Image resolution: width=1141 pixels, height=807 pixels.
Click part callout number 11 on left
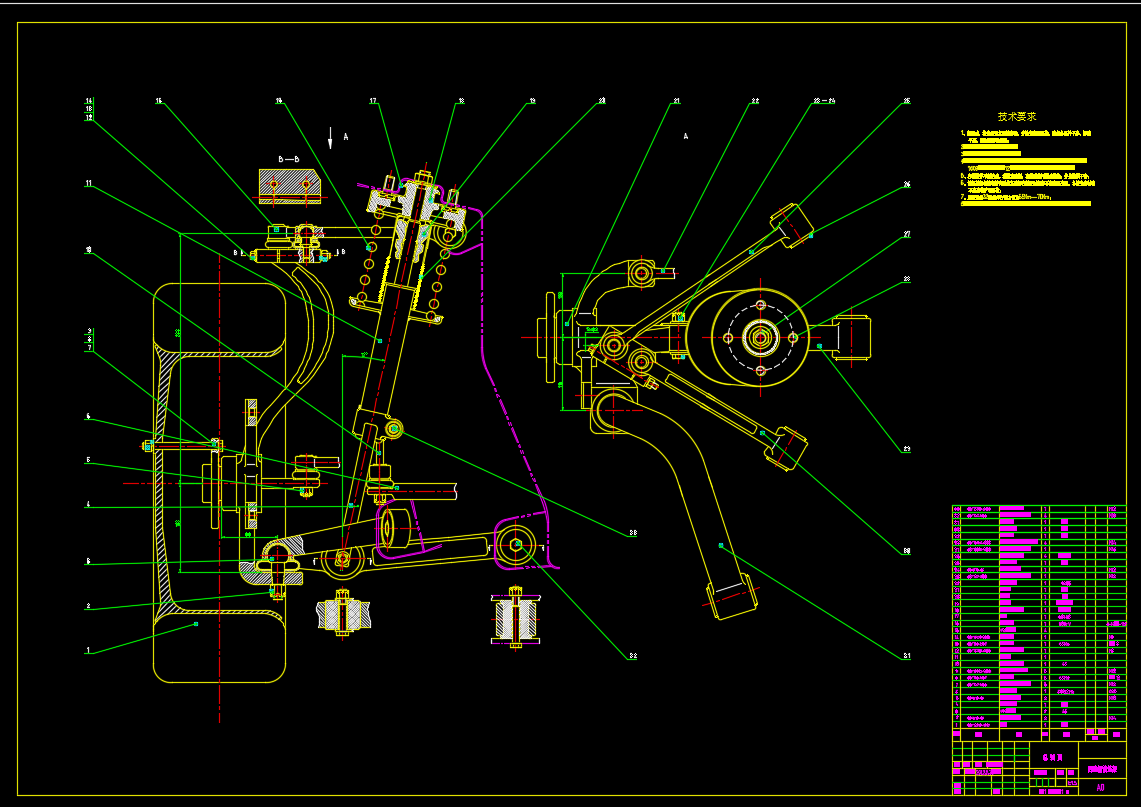coord(88,184)
